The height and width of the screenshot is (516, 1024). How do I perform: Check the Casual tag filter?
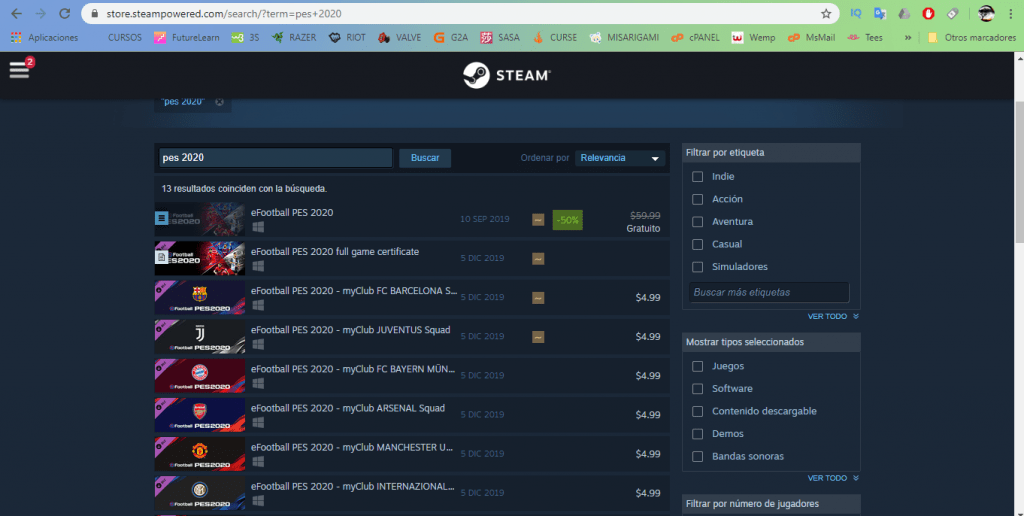click(697, 244)
